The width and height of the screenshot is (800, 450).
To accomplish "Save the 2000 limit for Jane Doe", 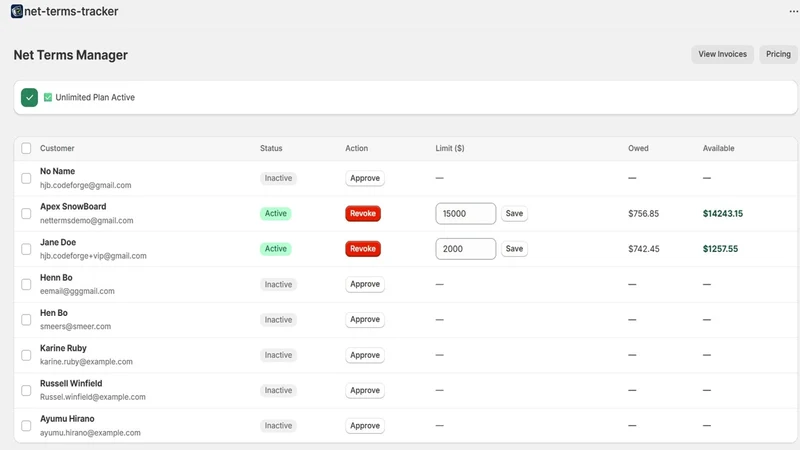I will click(514, 249).
